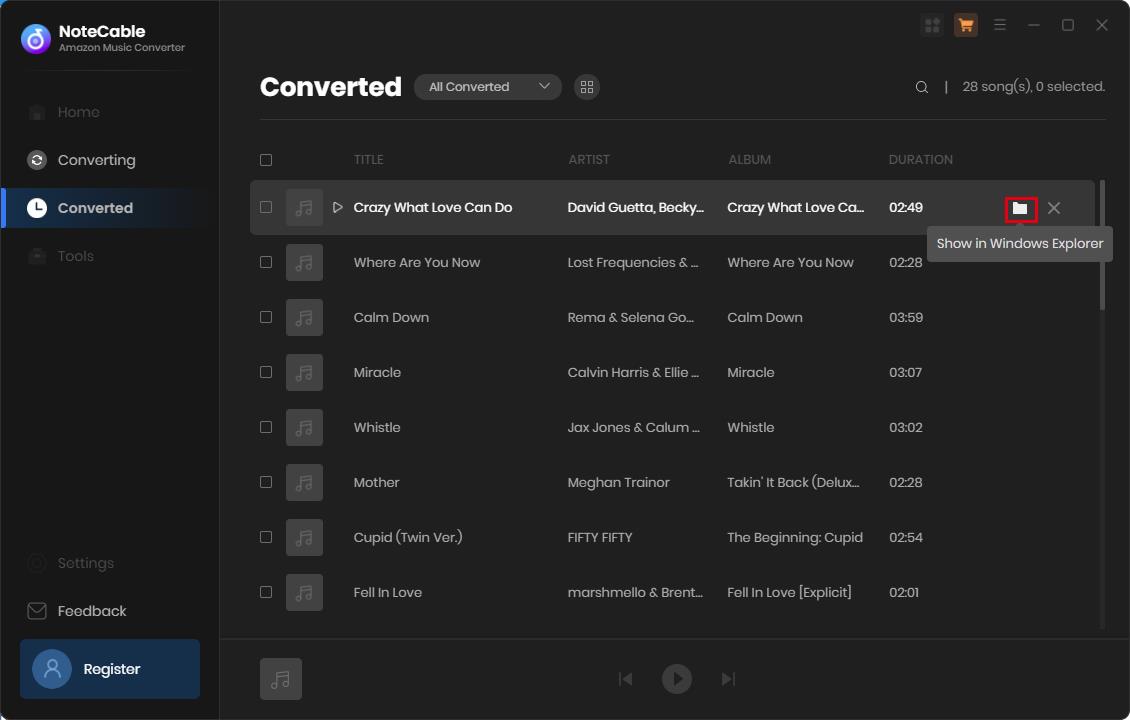
Task: Open the hamburger menu in the title bar
Action: [x=1000, y=25]
